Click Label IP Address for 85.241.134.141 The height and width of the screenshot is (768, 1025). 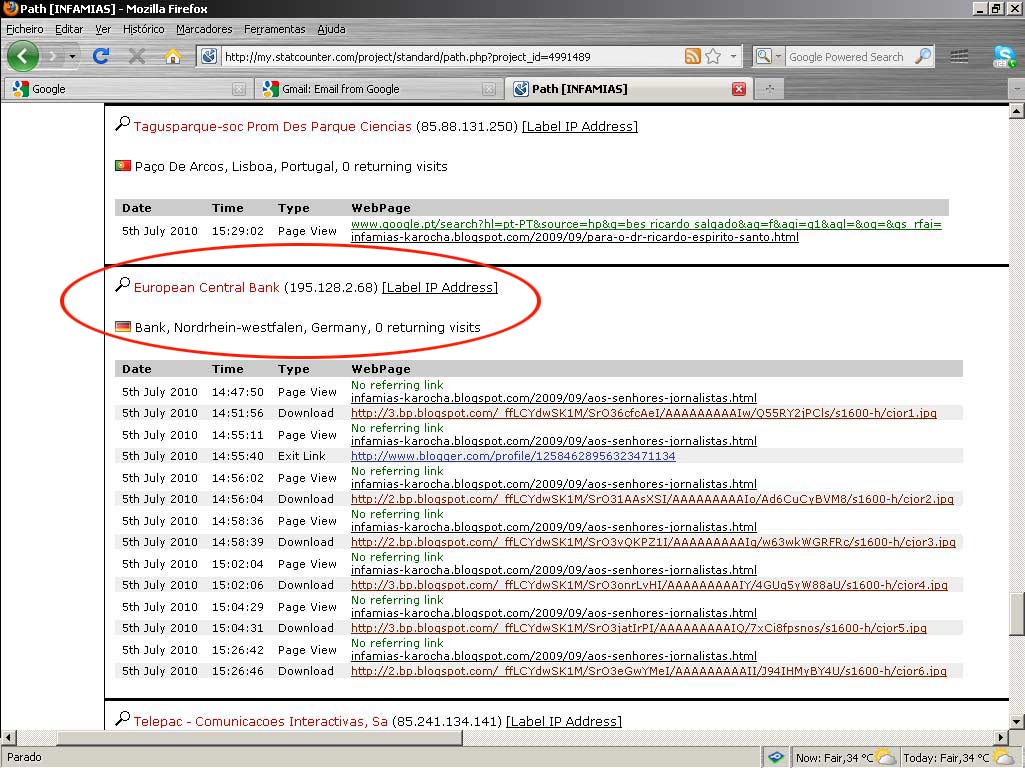pos(564,722)
